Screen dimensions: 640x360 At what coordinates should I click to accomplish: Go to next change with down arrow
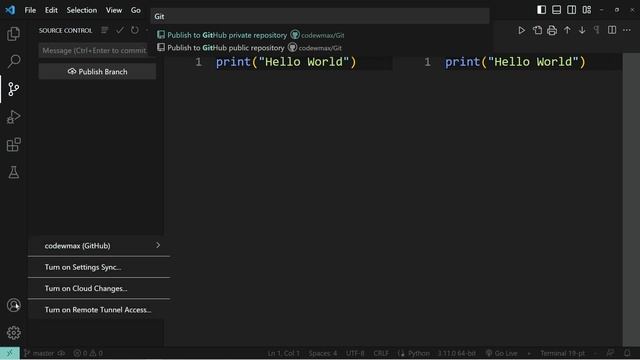pyautogui.click(x=582, y=30)
